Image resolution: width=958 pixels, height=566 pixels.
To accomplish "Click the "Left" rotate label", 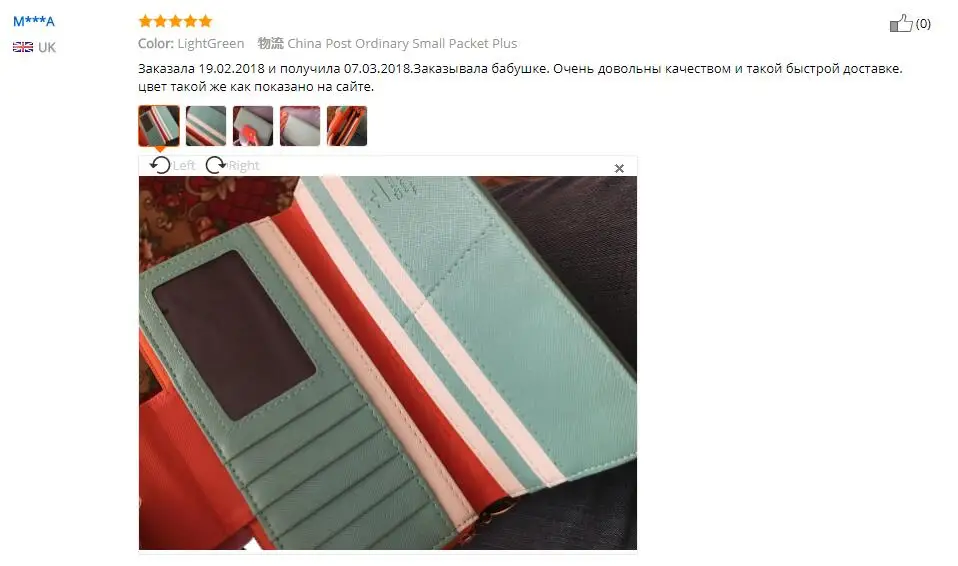I will 184,166.
